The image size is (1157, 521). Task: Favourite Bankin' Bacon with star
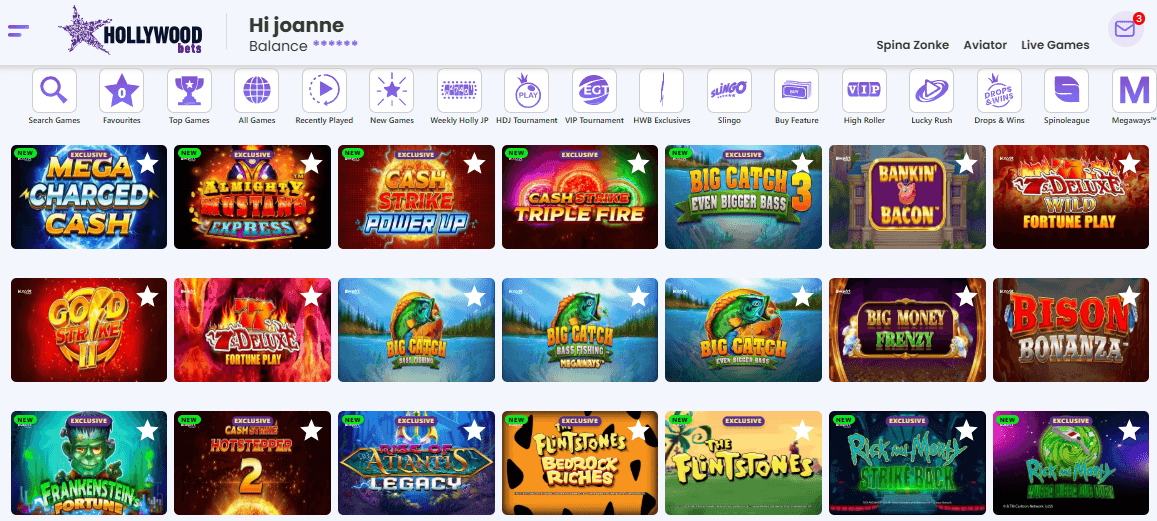pyautogui.click(x=966, y=164)
